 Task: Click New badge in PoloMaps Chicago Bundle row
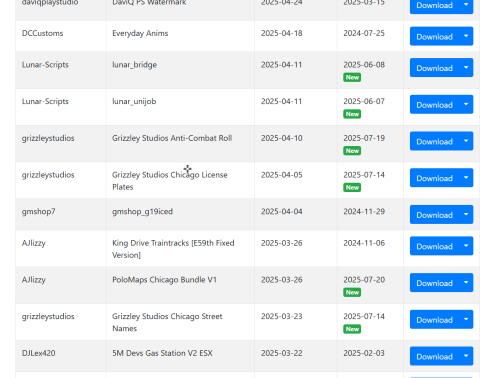pyautogui.click(x=352, y=292)
